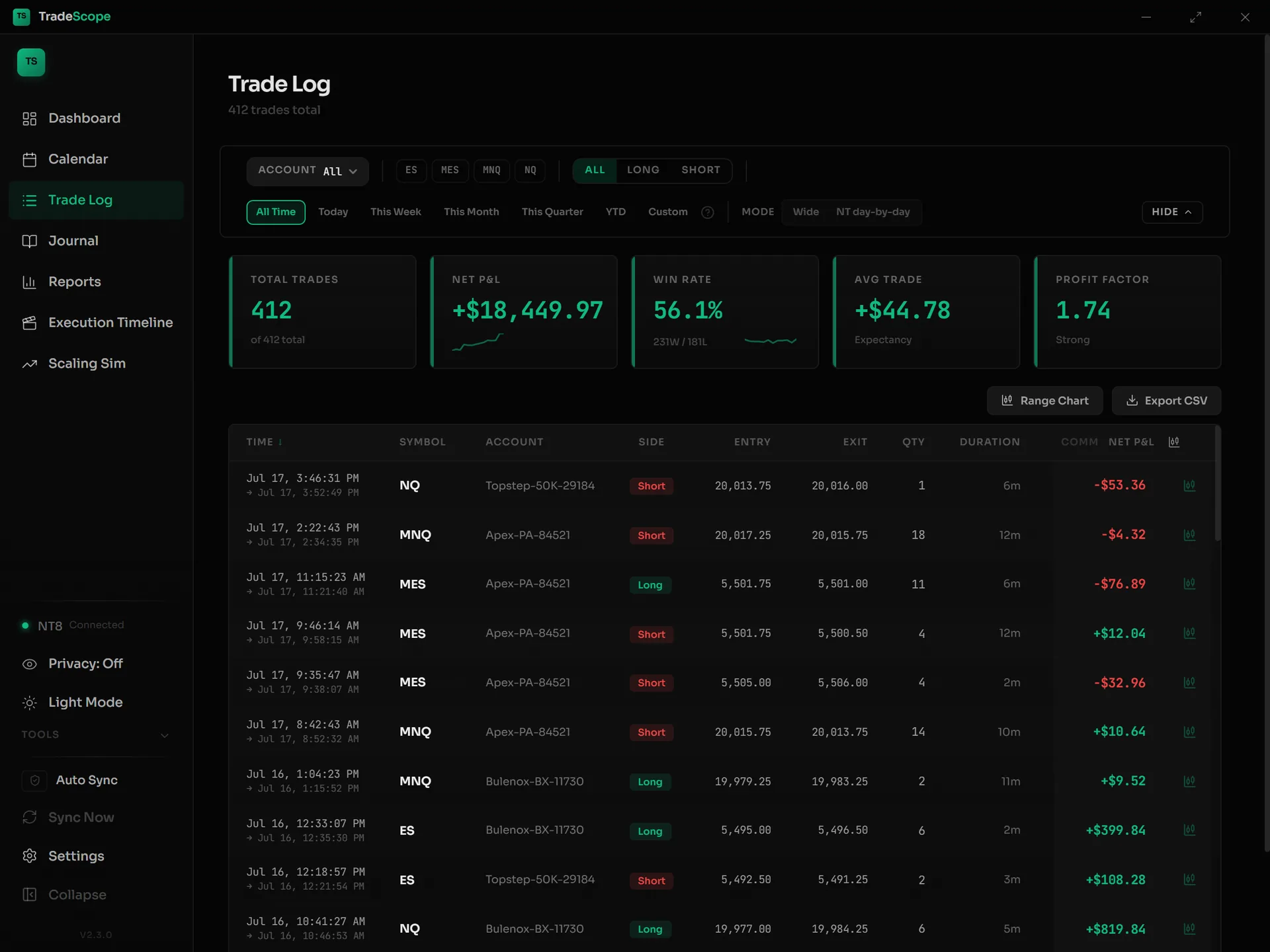Open chart icon for the -$32.96 MES trade
Image resolution: width=1270 pixels, height=952 pixels.
tap(1189, 682)
